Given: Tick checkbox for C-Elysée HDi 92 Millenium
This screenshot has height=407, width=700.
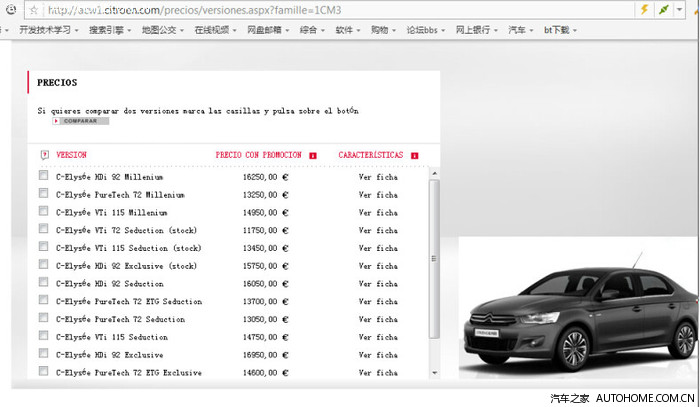Looking at the screenshot, I should click(43, 176).
